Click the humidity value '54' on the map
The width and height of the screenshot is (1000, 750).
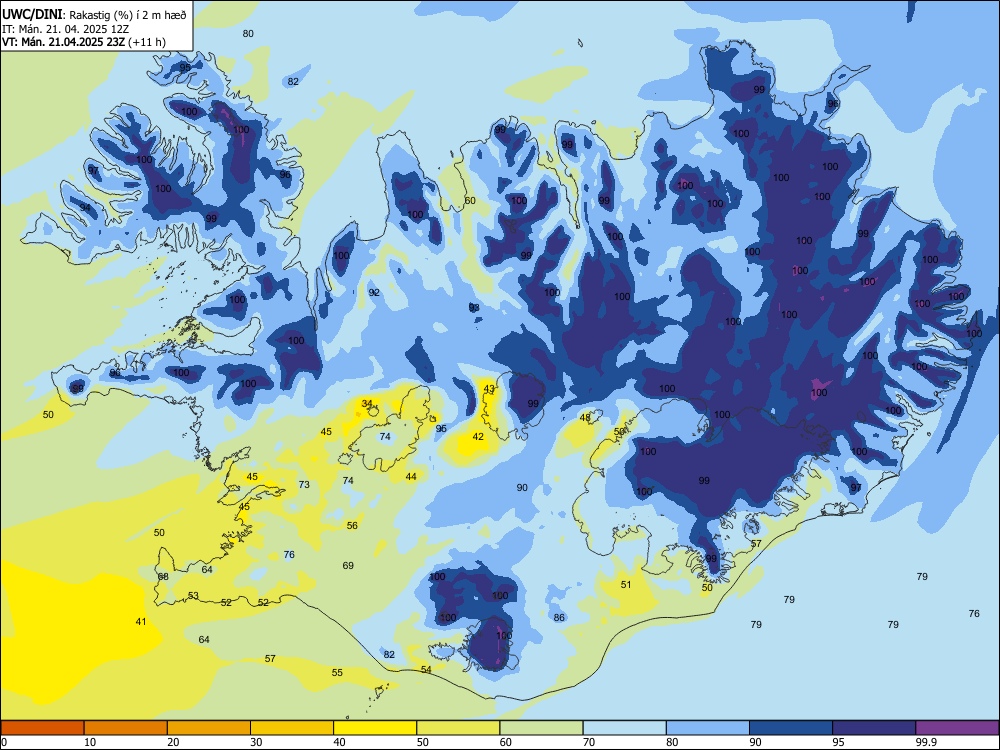426,669
